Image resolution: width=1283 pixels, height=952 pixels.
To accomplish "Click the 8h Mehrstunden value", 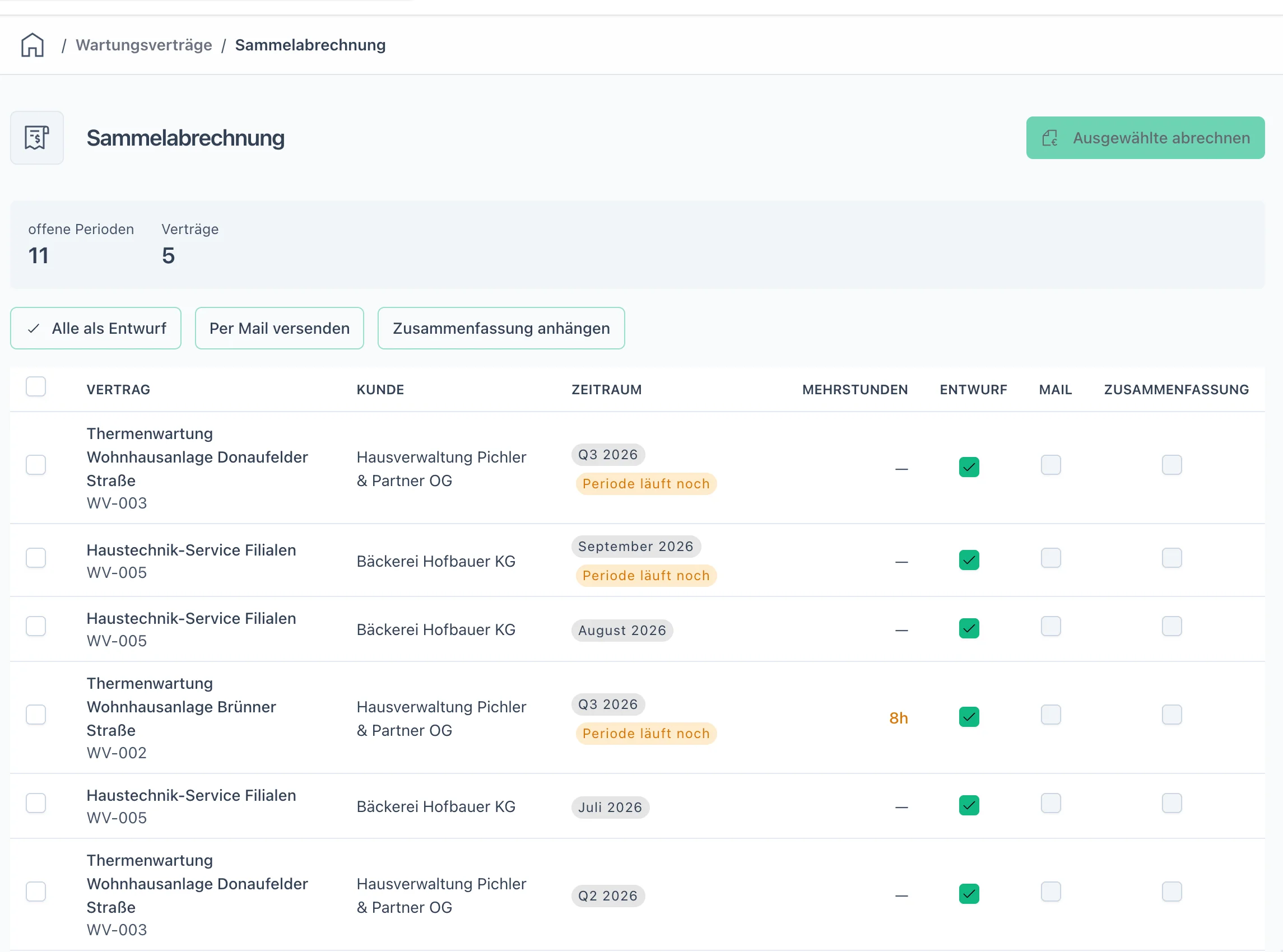I will (899, 718).
